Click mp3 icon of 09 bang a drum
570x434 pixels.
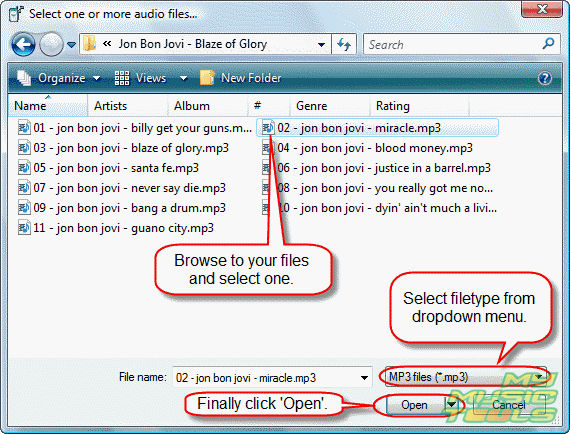(24, 208)
